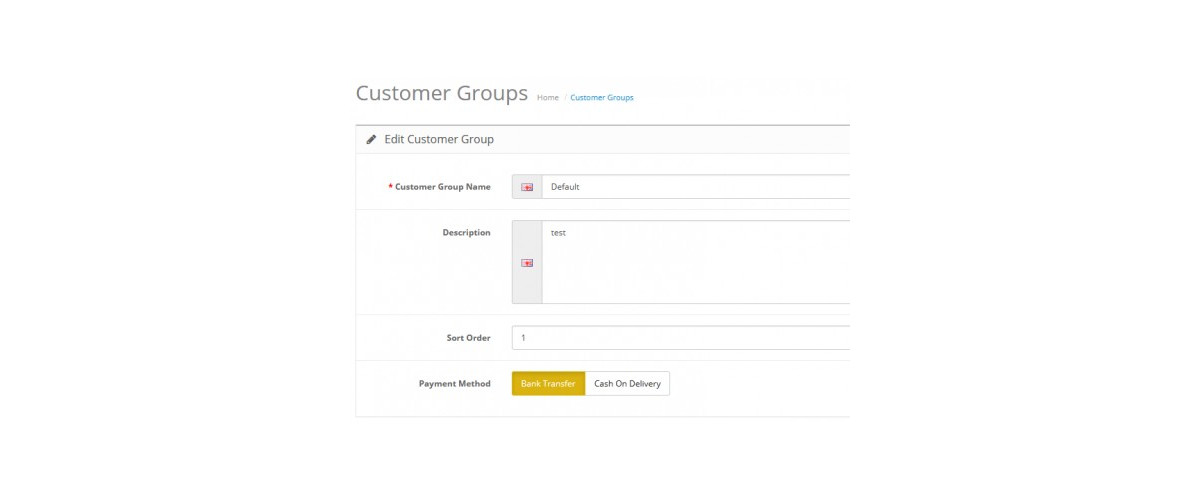Click the Description field label

tap(467, 233)
